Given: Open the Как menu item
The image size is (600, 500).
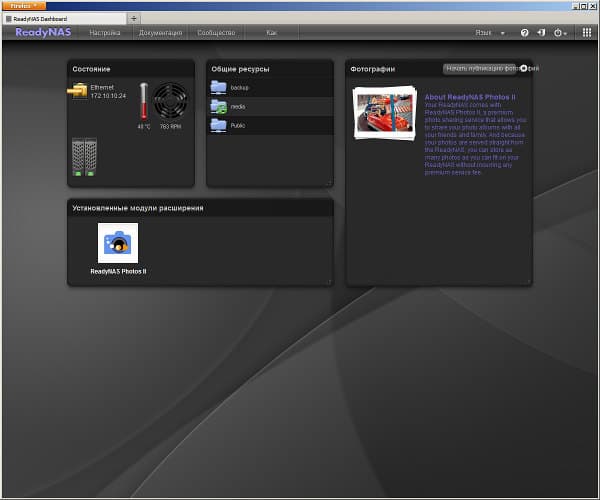Looking at the screenshot, I should [271, 33].
